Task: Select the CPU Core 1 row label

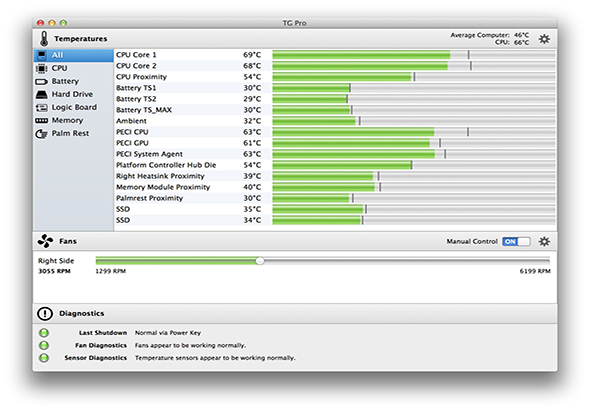Action: (136, 55)
